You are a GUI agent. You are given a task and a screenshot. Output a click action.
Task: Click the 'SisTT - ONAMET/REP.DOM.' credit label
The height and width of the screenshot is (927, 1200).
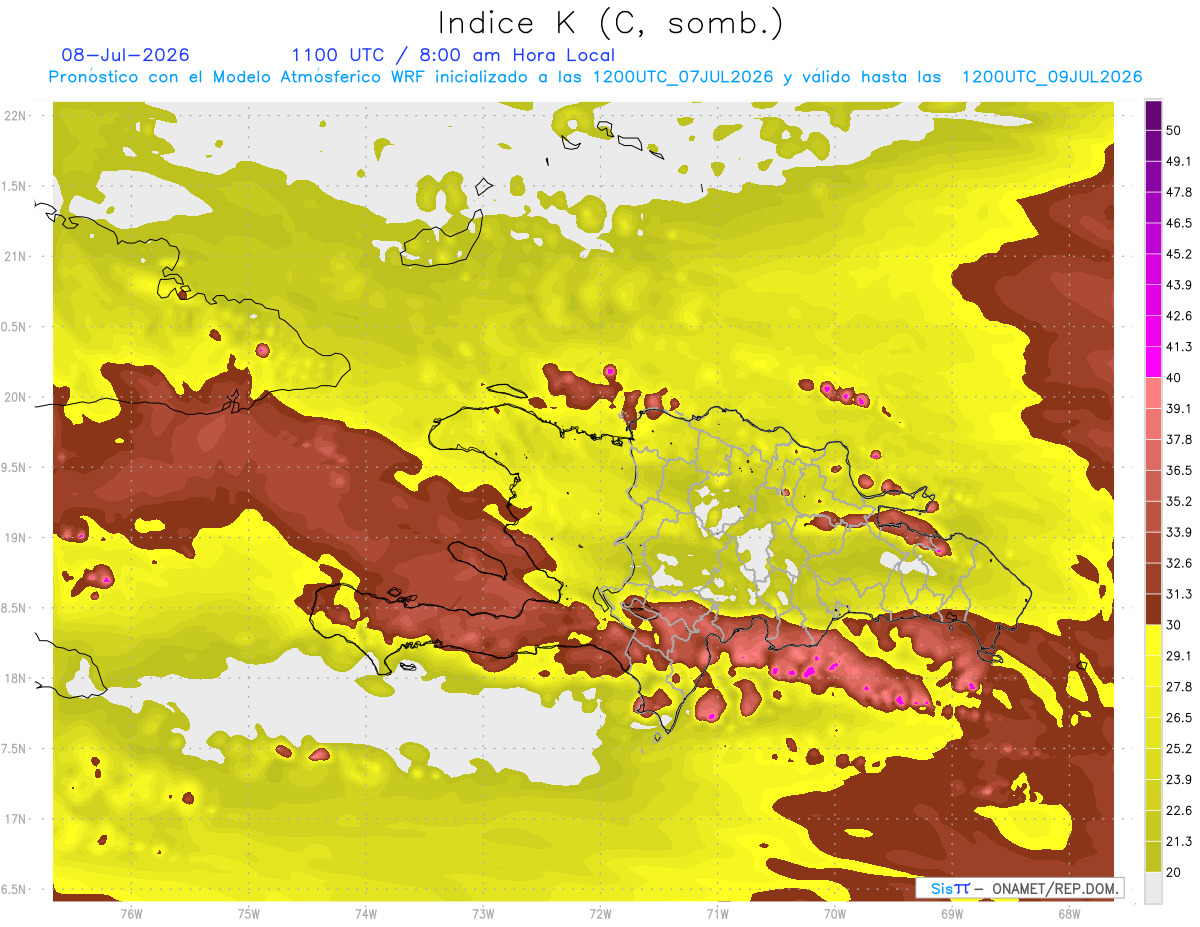tap(1022, 888)
